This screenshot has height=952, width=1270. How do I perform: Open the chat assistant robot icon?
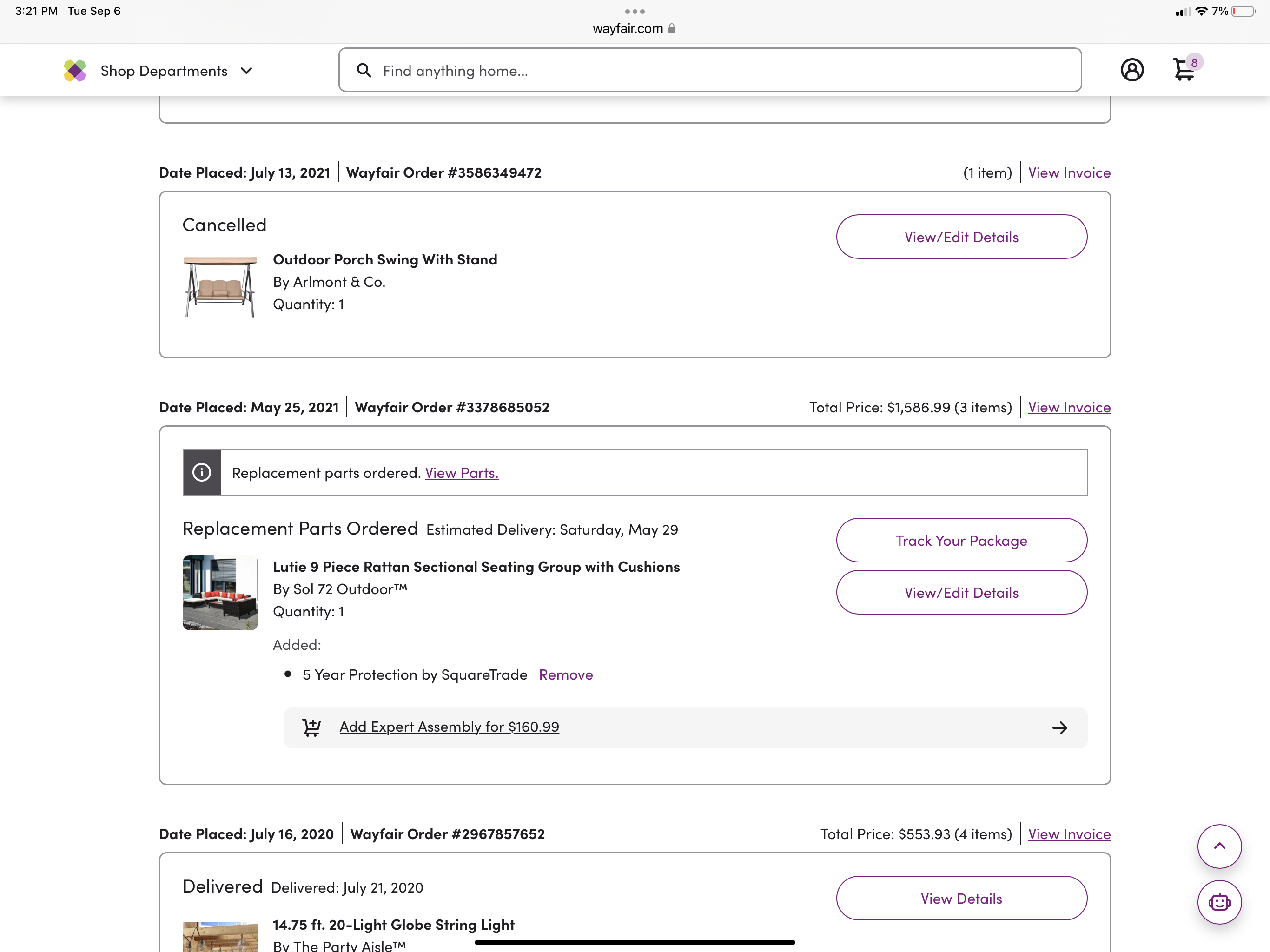1219,902
